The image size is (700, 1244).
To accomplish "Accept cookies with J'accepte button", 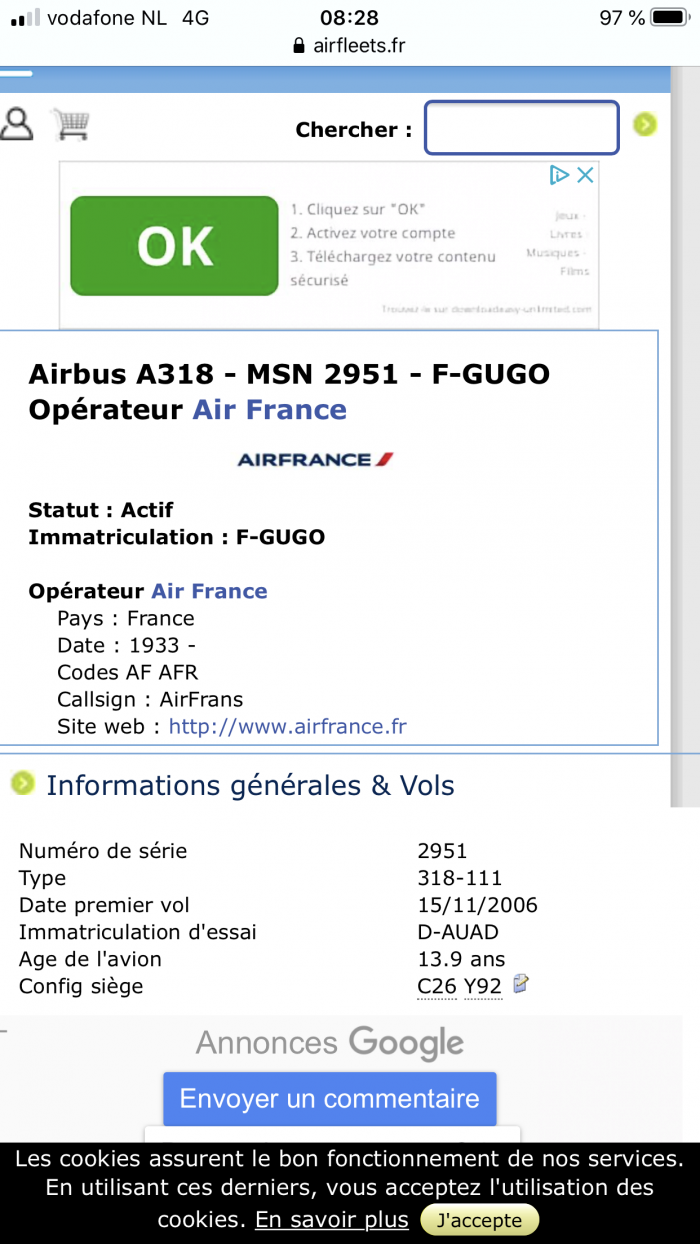I will (x=479, y=1220).
